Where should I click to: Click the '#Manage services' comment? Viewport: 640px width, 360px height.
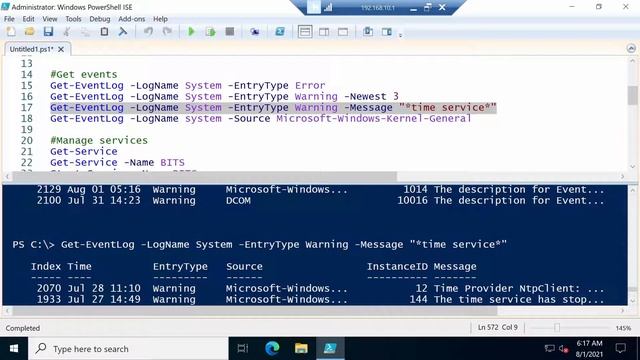pos(99,140)
